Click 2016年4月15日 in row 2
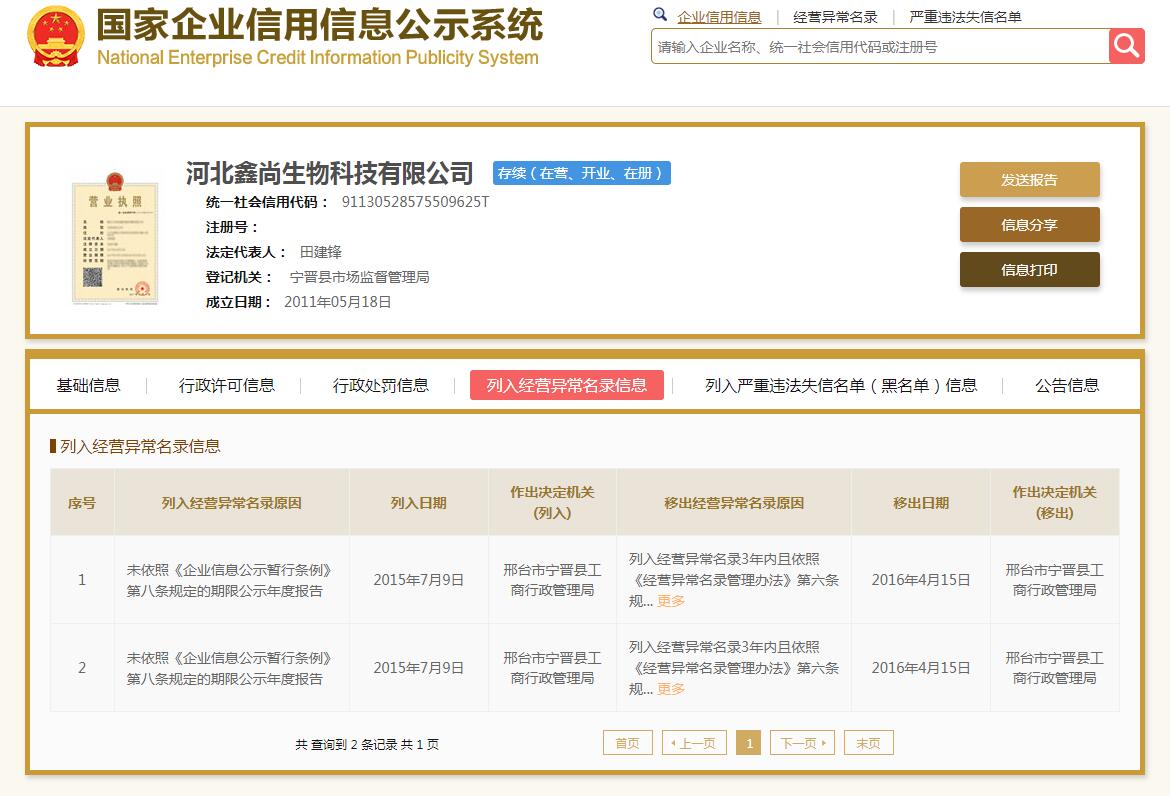The image size is (1170, 796). (921, 668)
